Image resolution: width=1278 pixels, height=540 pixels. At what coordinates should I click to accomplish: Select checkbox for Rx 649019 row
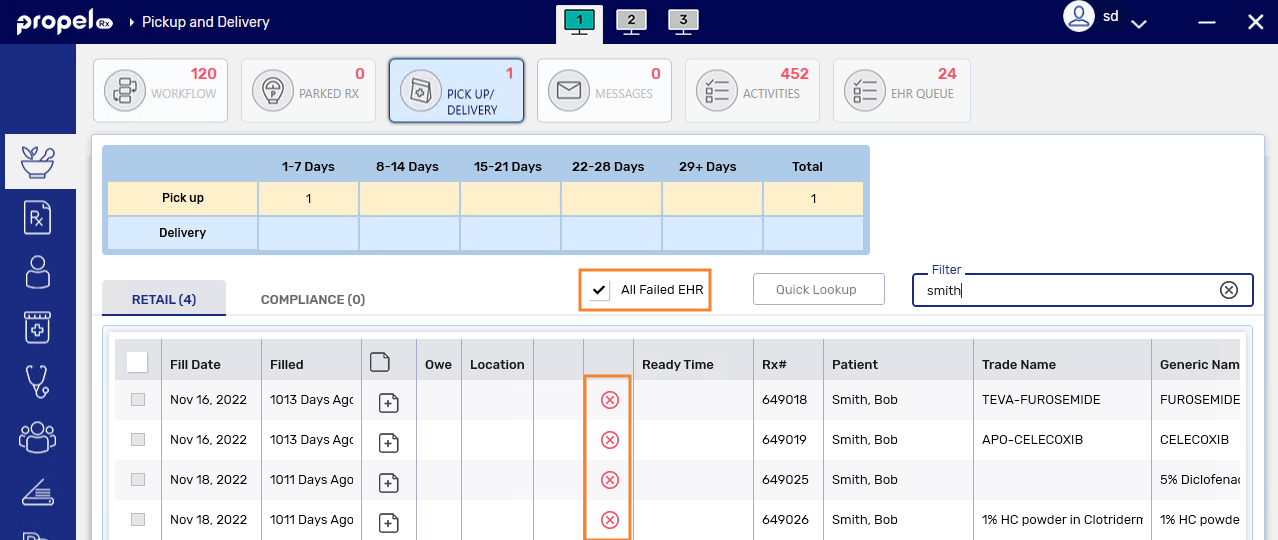[138, 440]
